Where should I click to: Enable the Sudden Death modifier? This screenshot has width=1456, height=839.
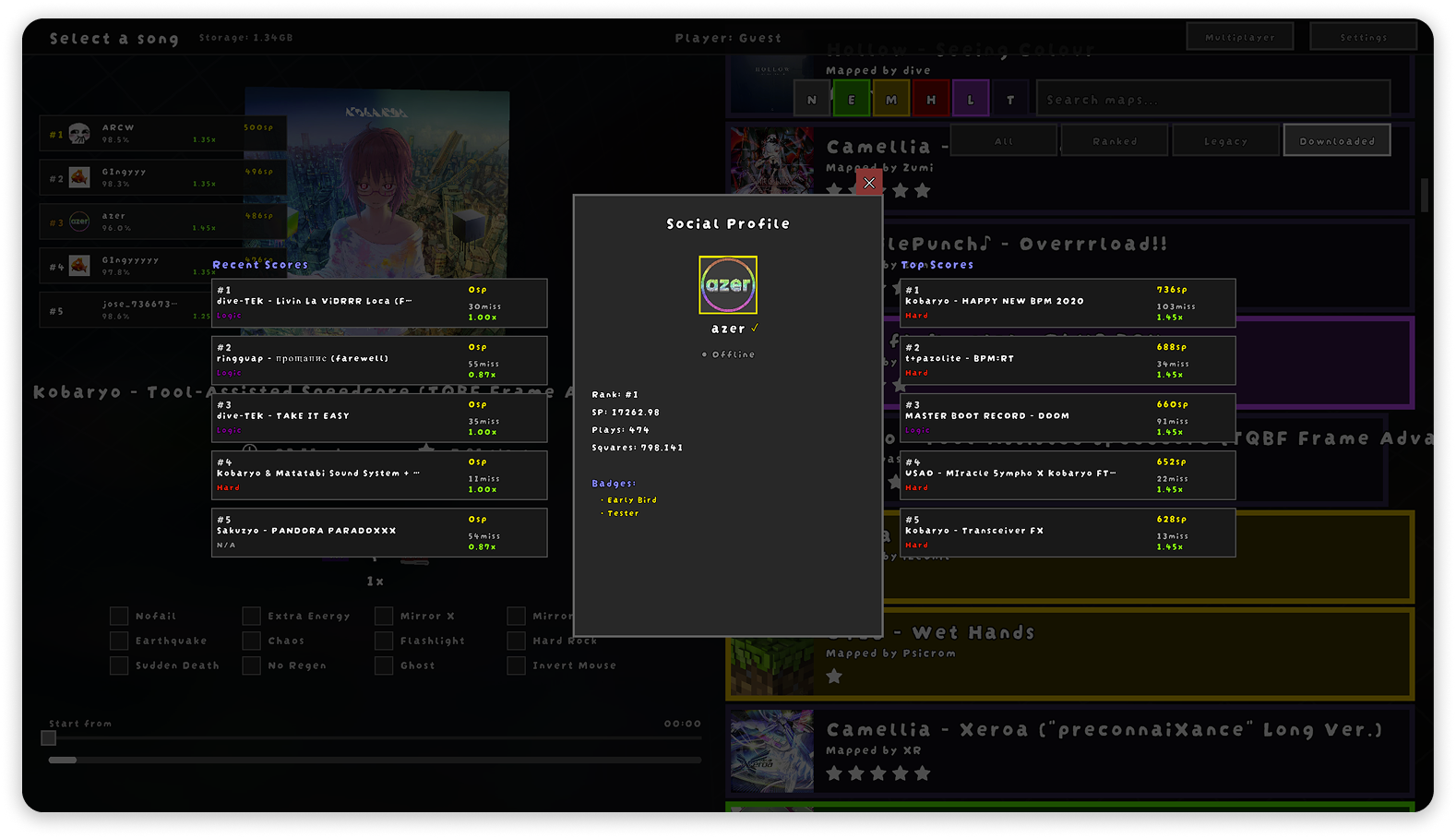point(119,665)
